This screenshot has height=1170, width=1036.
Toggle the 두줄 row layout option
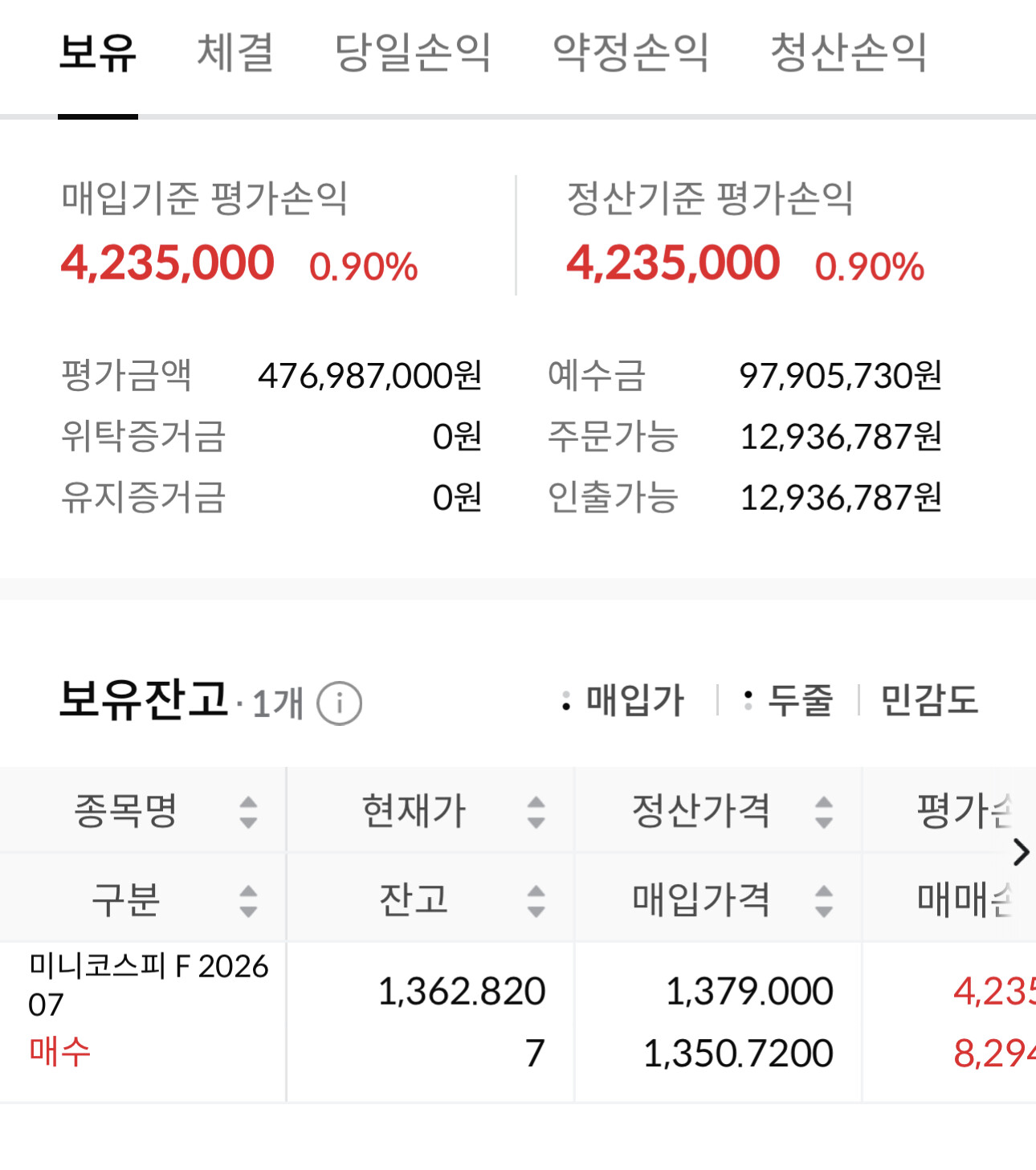tap(789, 700)
